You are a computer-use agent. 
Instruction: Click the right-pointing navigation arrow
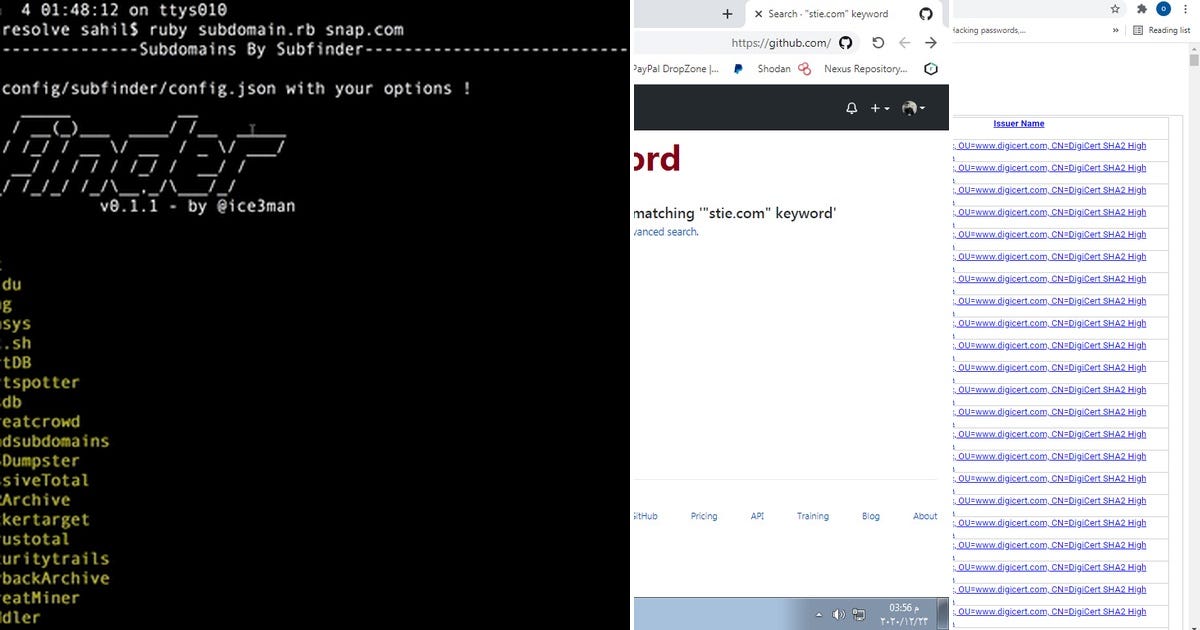tap(931, 43)
